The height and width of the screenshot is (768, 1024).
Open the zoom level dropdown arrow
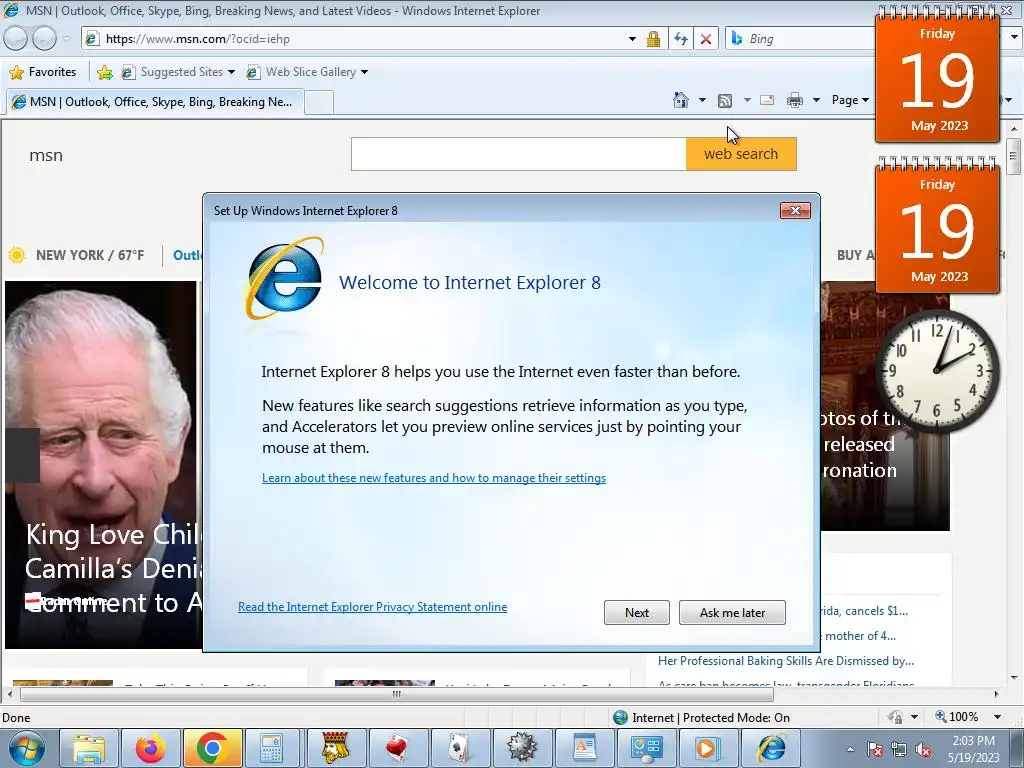998,717
